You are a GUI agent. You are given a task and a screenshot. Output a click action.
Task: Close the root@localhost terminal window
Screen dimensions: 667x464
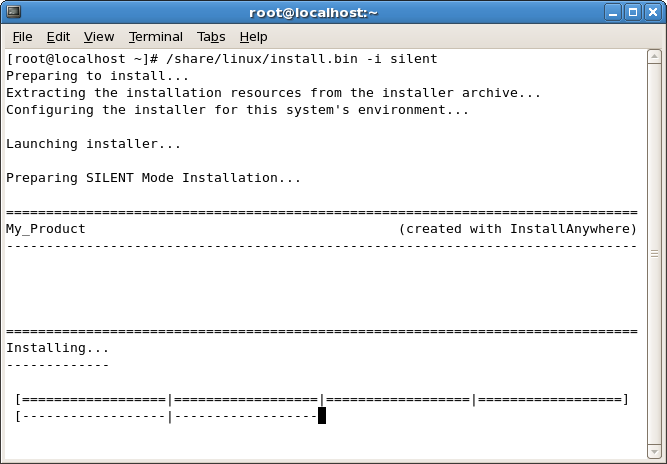[x=653, y=12]
